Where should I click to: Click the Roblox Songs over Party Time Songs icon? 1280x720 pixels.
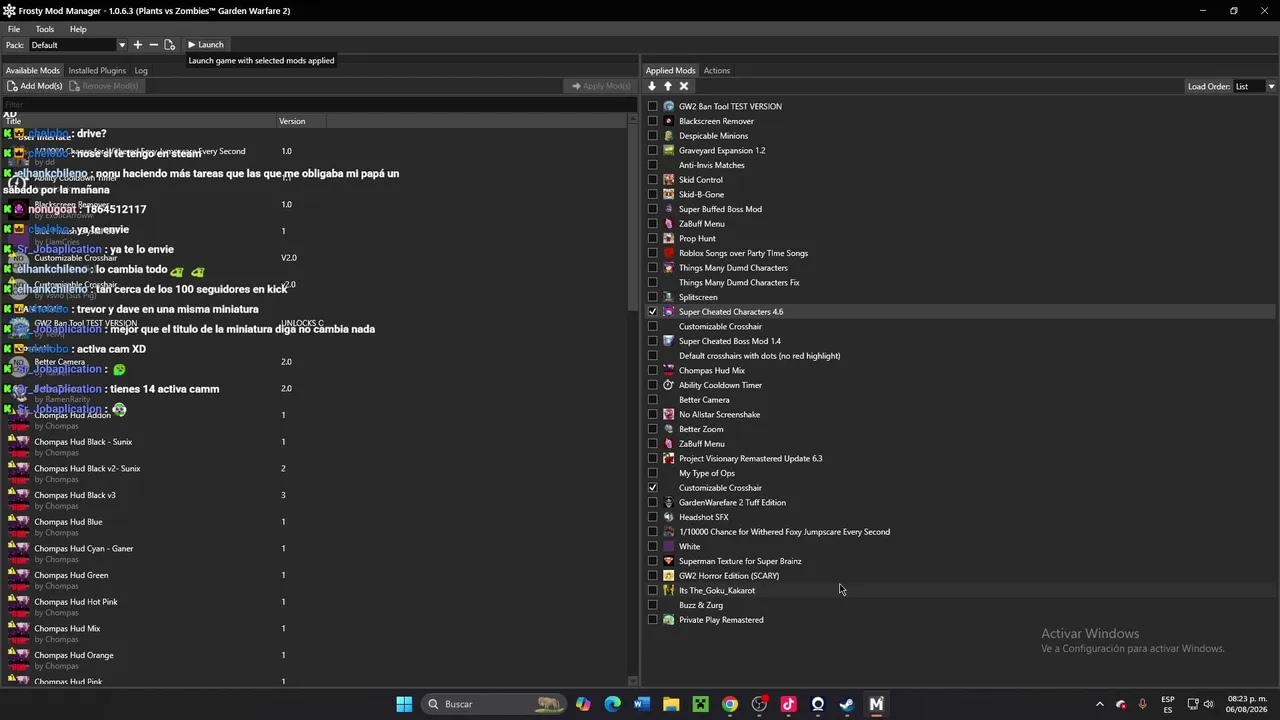(x=669, y=253)
